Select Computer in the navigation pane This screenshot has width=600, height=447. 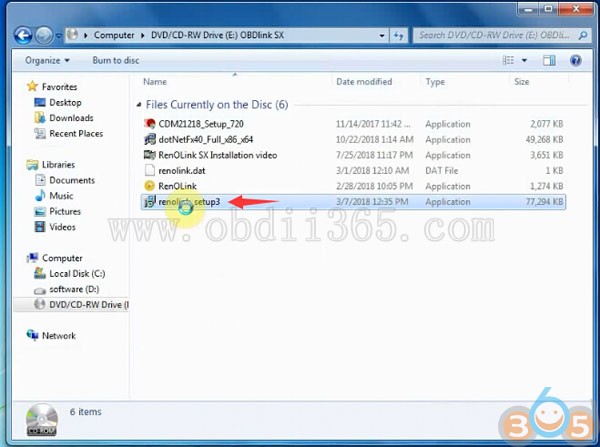pyautogui.click(x=62, y=258)
